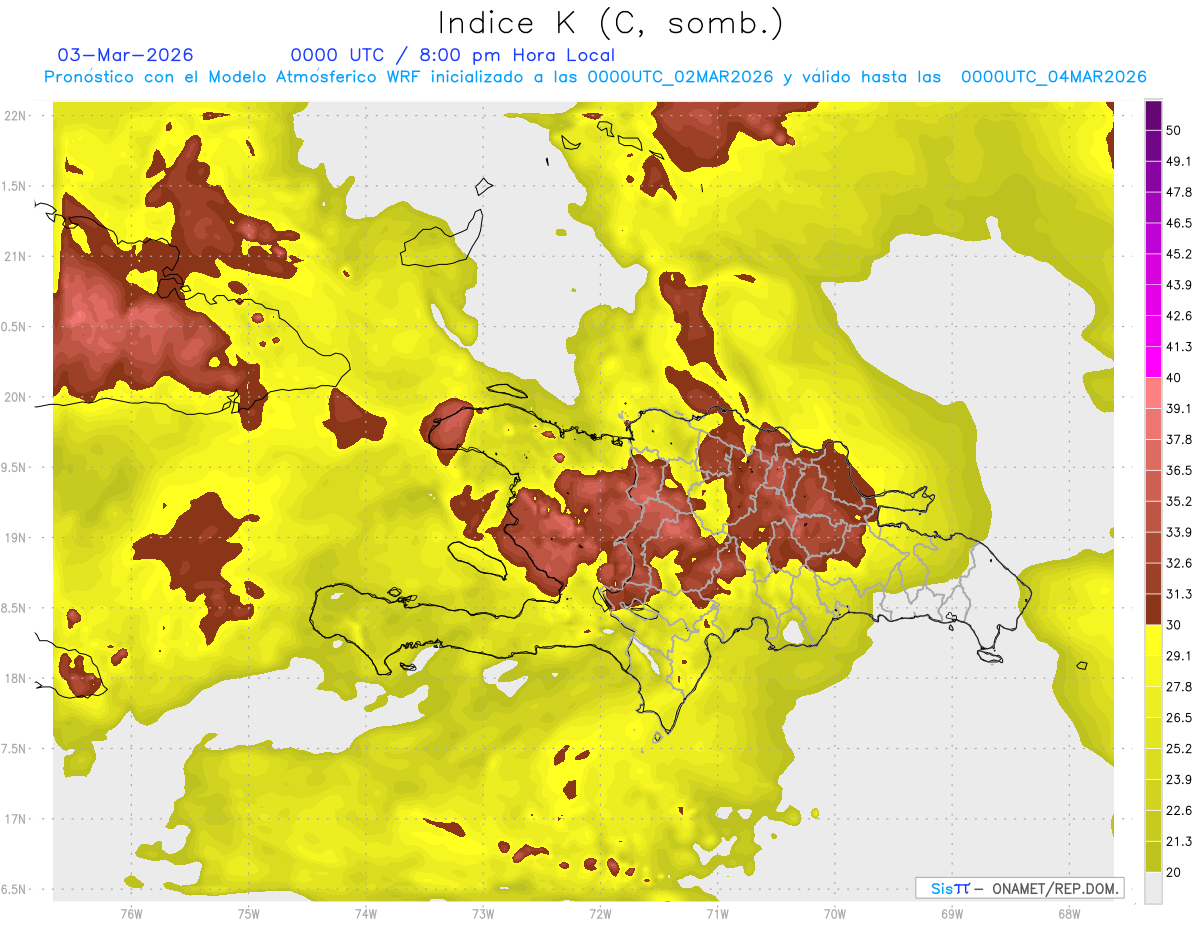Click the '20N' latitude label

pyautogui.click(x=15, y=397)
